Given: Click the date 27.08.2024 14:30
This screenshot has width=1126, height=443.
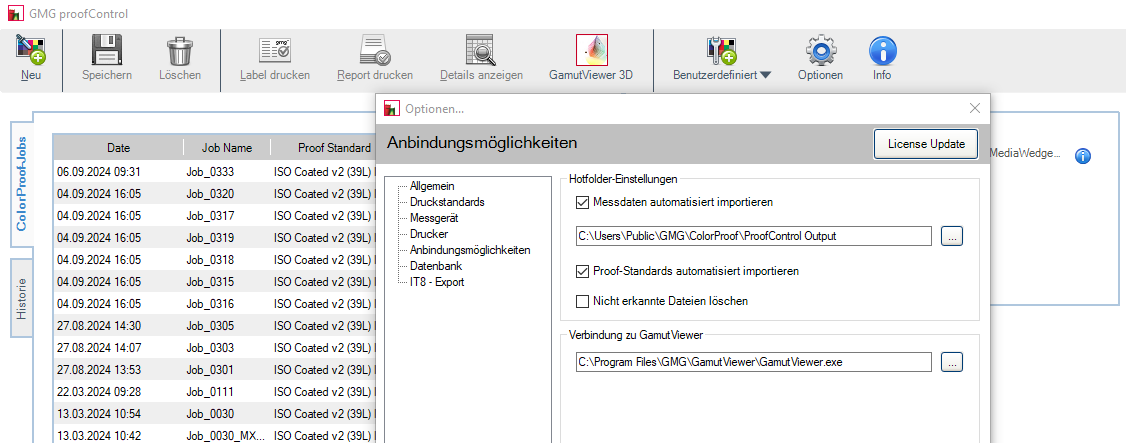Looking at the screenshot, I should tap(99, 326).
